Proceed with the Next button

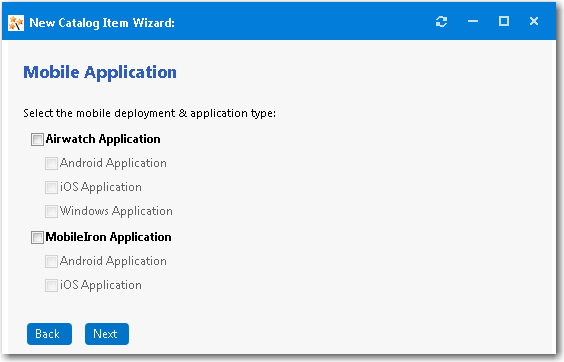(x=107, y=334)
